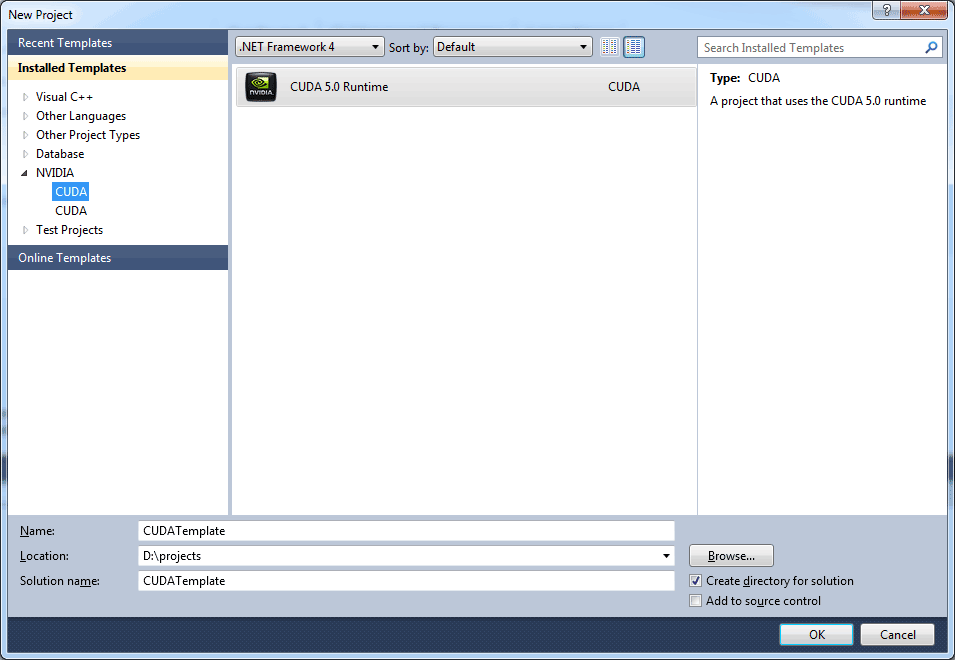This screenshot has width=955, height=660.
Task: Click the OK button
Action: pyautogui.click(x=816, y=634)
